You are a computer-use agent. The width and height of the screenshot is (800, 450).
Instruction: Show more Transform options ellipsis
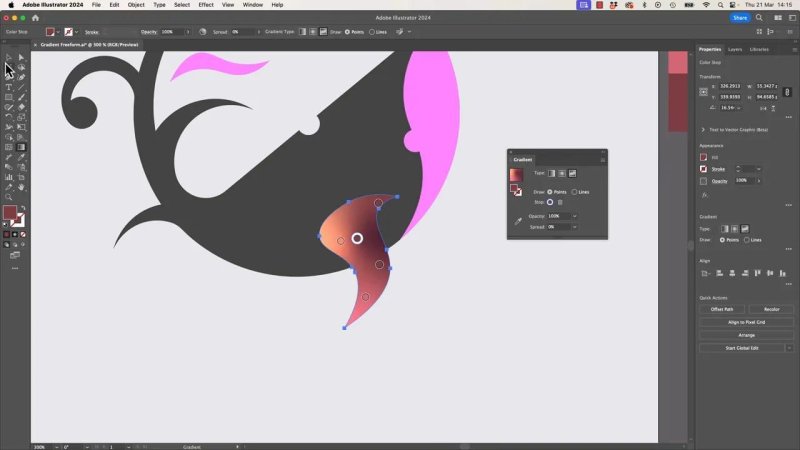789,117
